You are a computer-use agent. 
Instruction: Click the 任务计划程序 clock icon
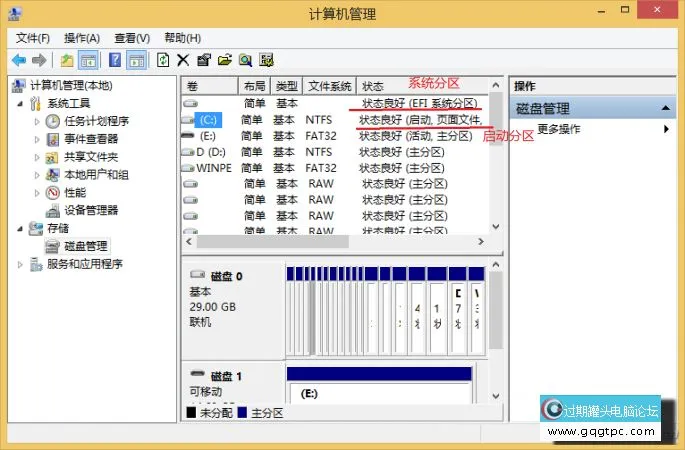(x=52, y=121)
